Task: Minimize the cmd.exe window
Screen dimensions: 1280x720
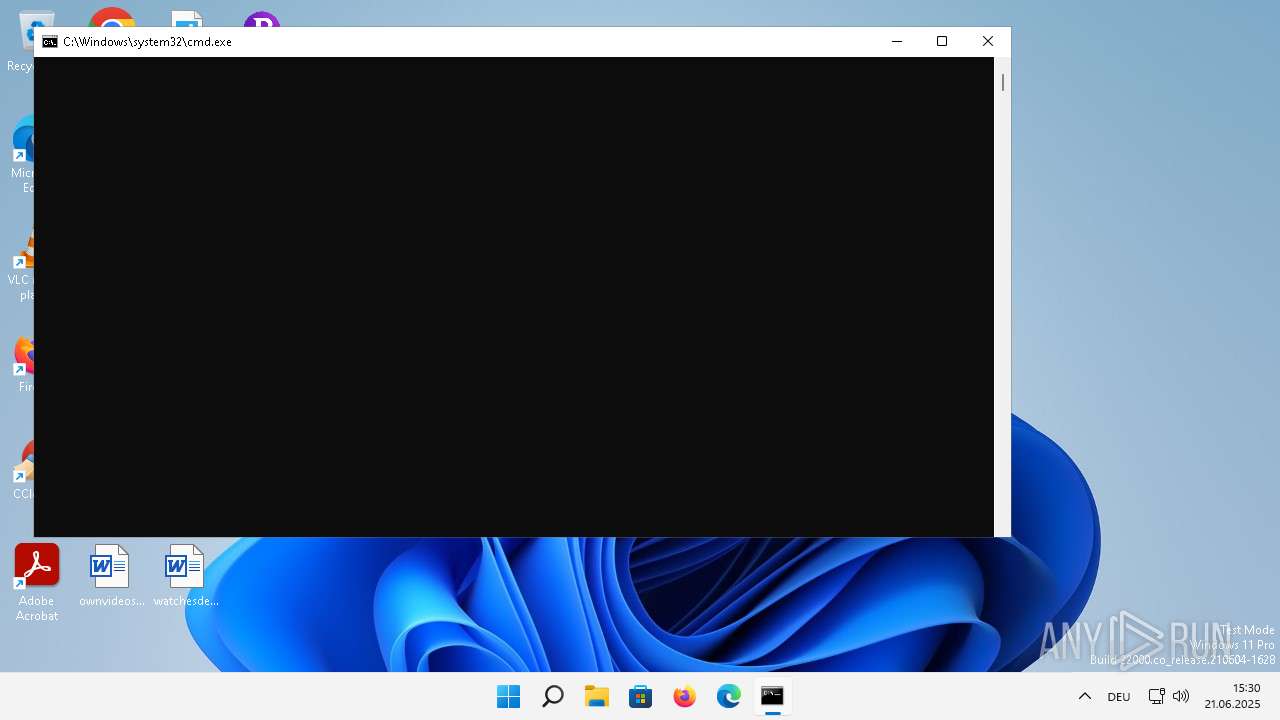Action: 896,41
